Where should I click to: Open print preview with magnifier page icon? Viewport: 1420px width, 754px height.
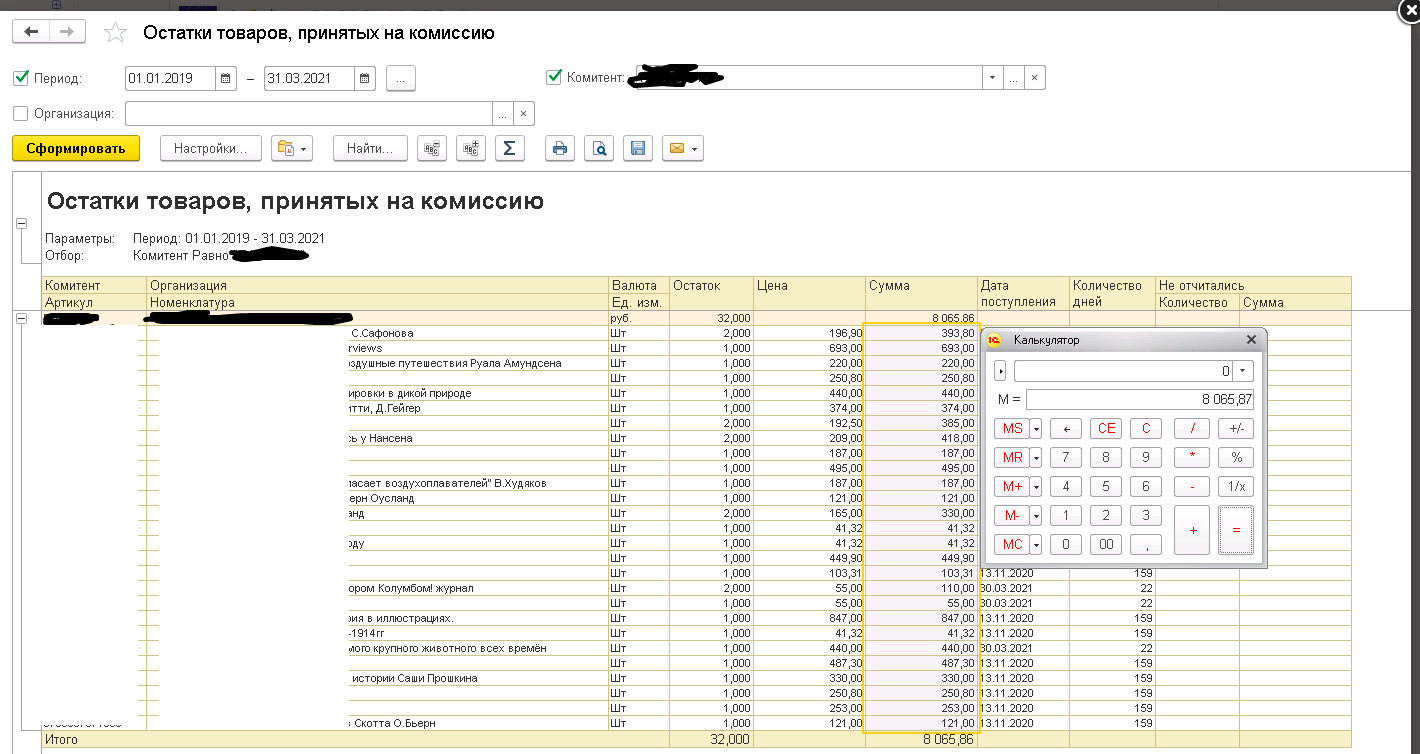coord(599,149)
